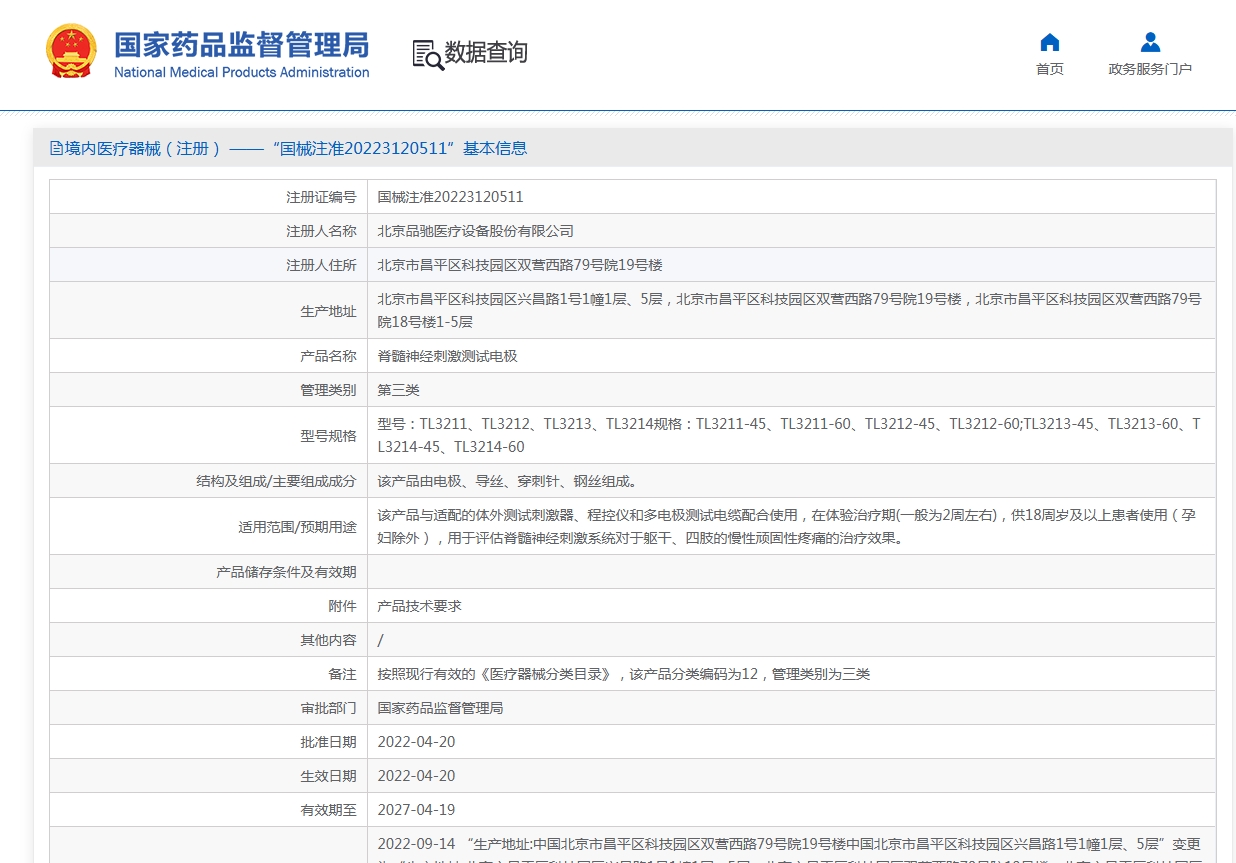Select the 注册人名称 label cell
The image size is (1236, 863).
(208, 231)
